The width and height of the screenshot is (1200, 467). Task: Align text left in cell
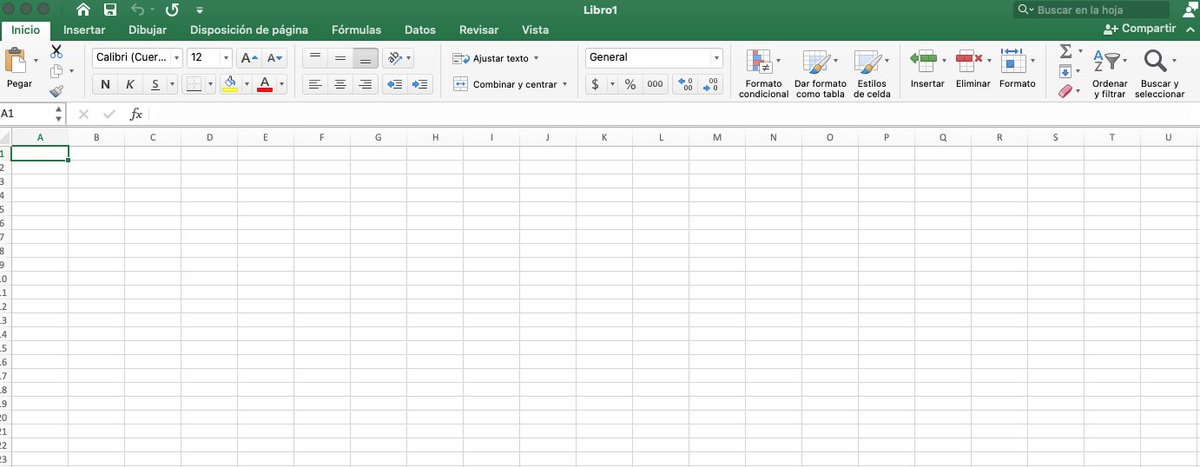314,84
